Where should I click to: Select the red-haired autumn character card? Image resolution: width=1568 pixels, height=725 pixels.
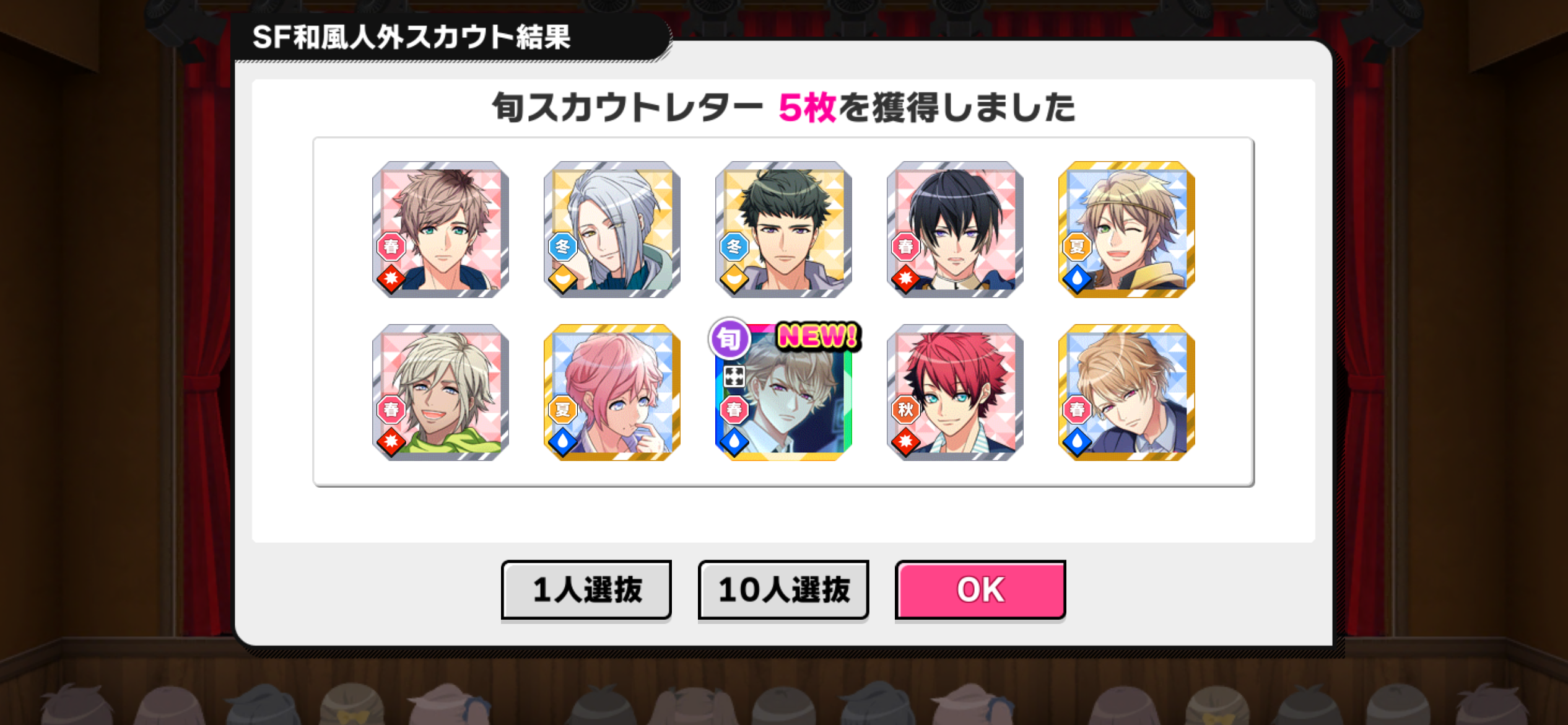(x=955, y=392)
